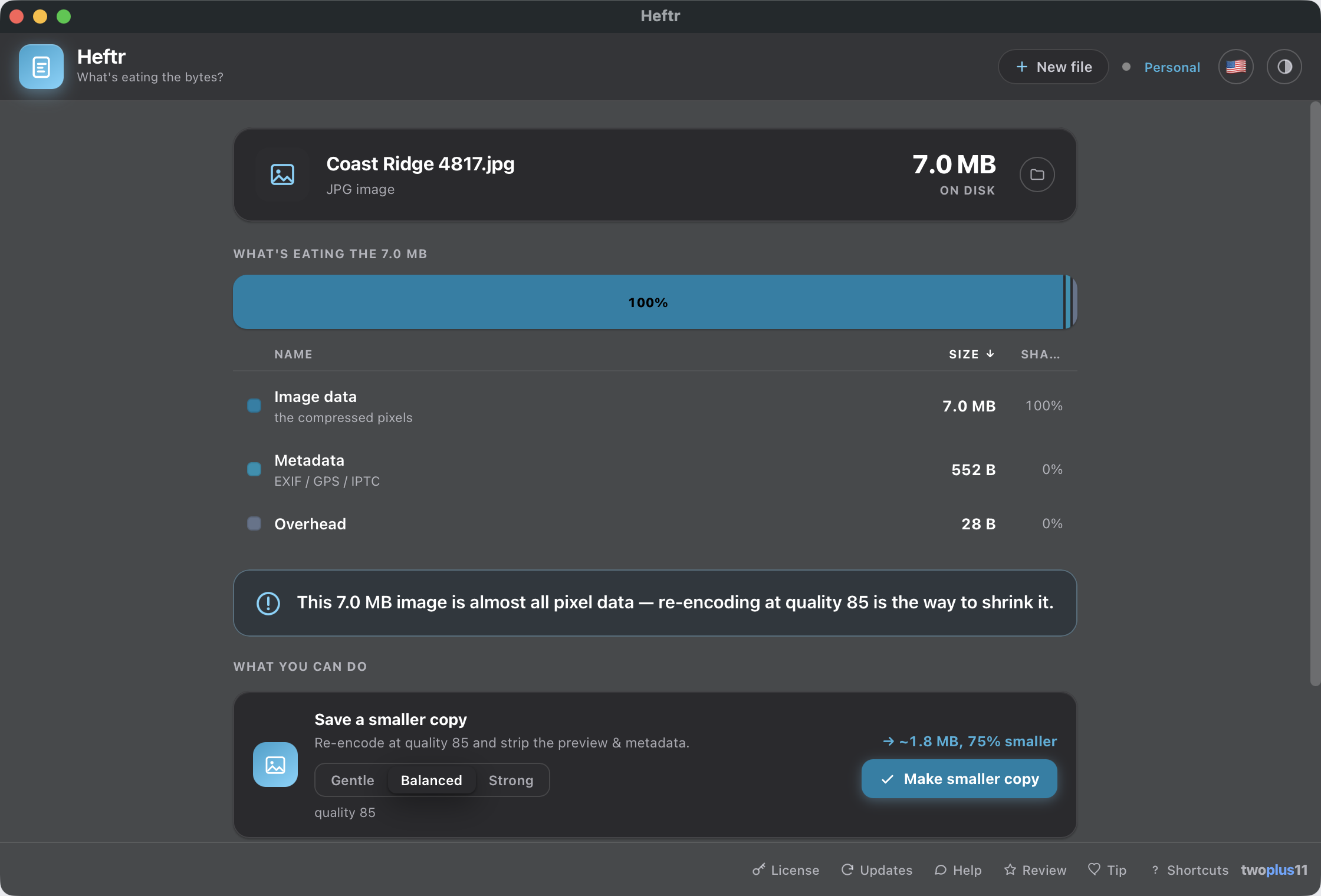This screenshot has width=1321, height=896.
Task: Click the 552 B metadata size value
Action: (974, 470)
